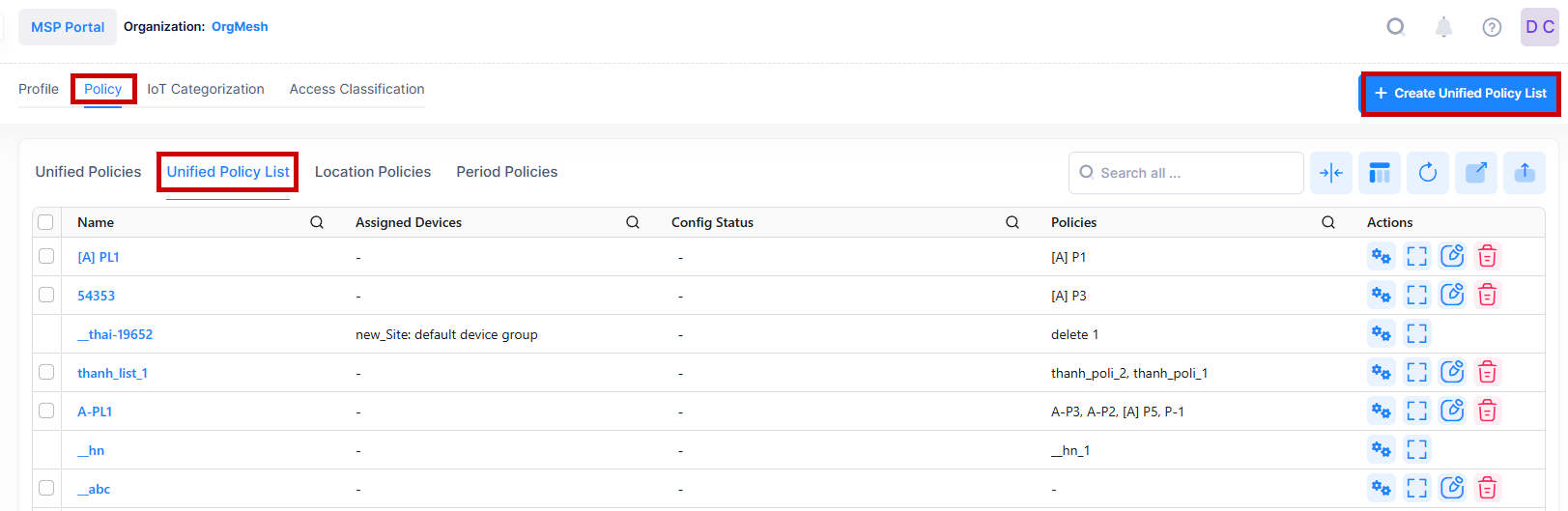Open the OrgMesh organization link
The height and width of the screenshot is (511, 1568).
coord(240,27)
